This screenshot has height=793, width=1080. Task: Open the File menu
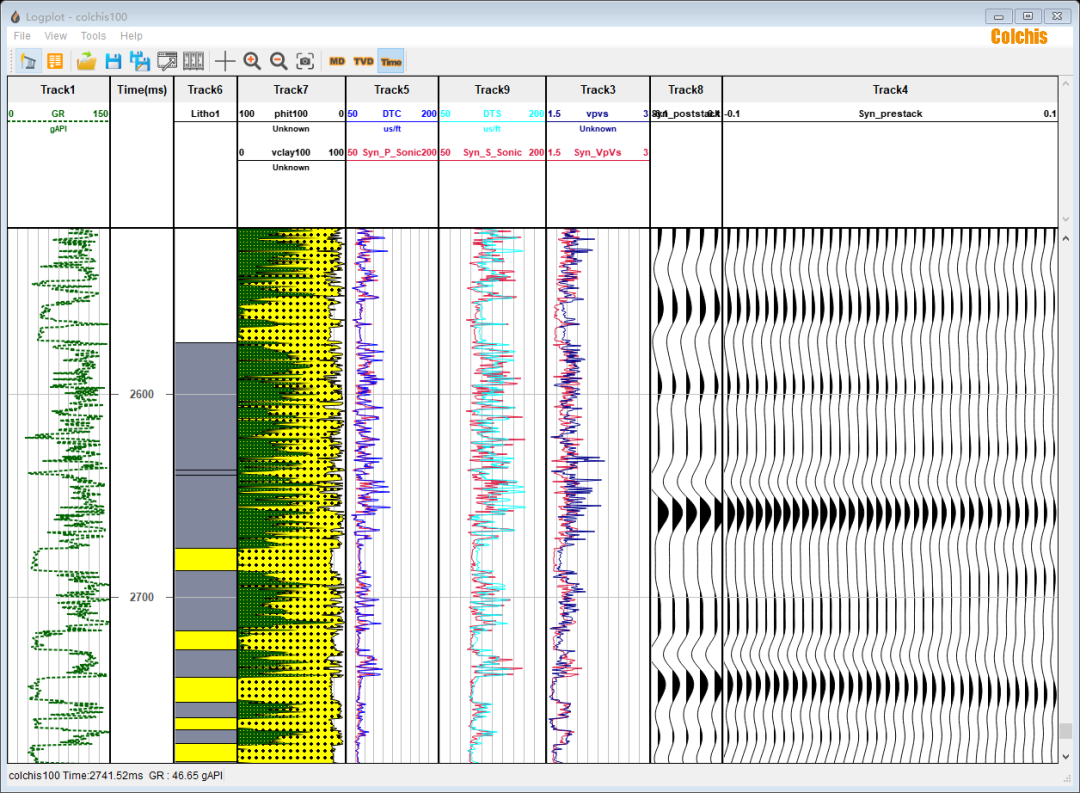[22, 36]
